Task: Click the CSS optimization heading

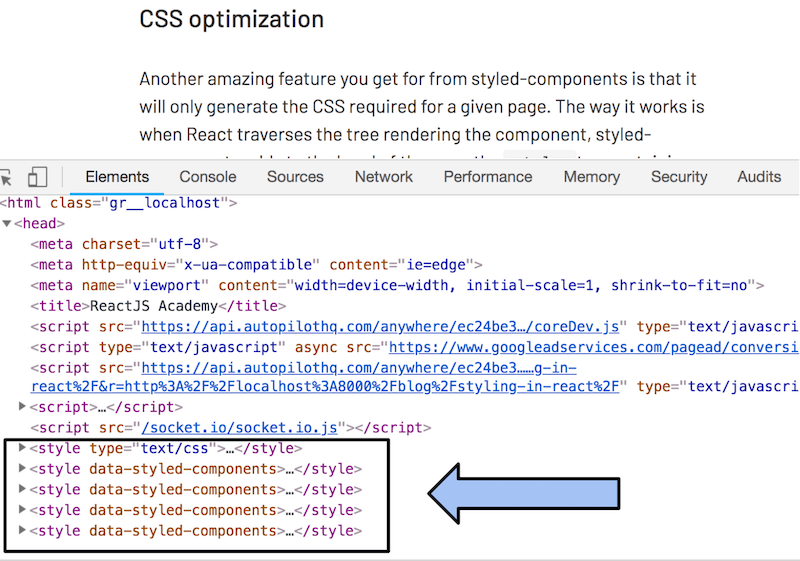Action: [x=232, y=19]
